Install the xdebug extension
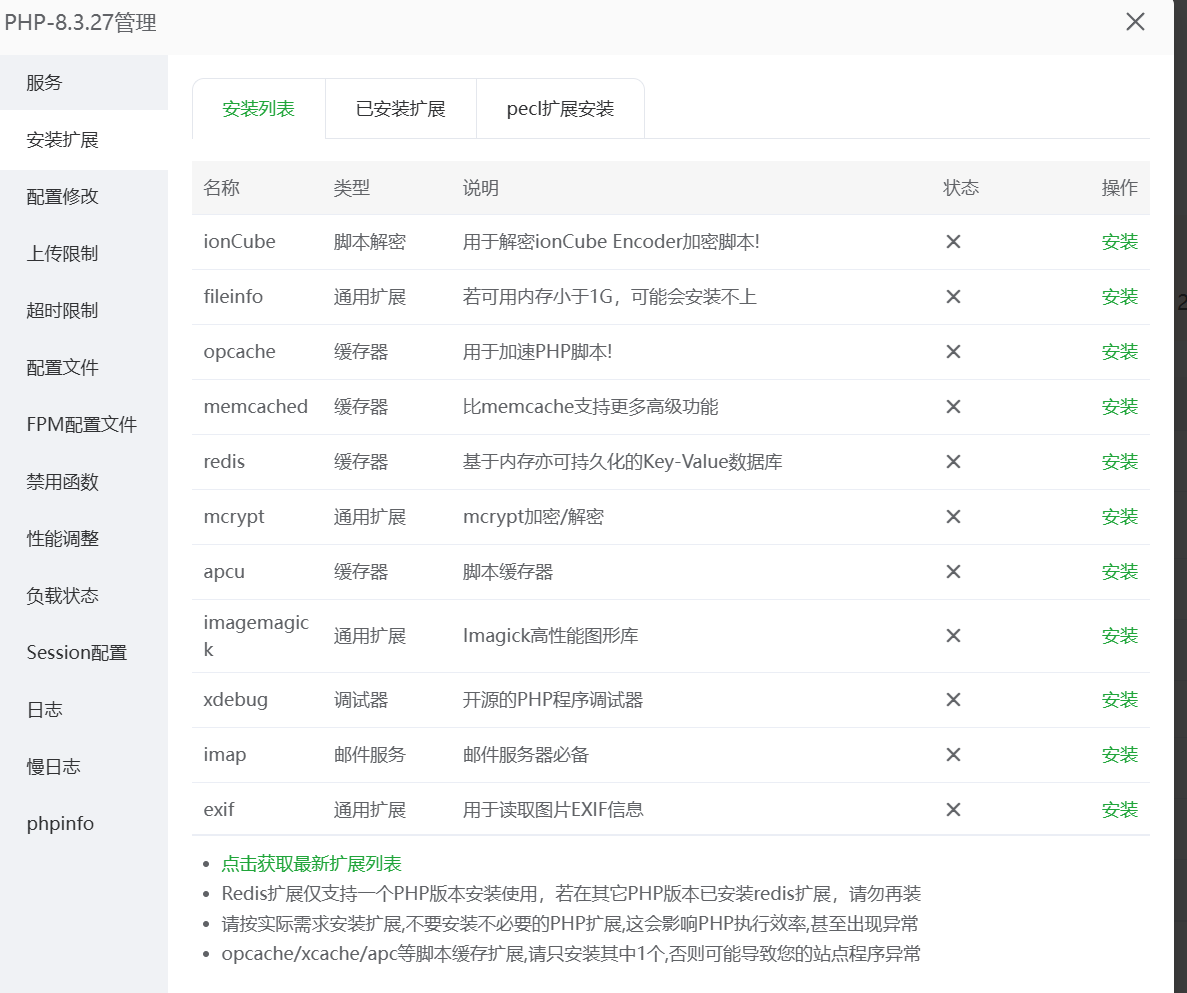1187x993 pixels. [1119, 700]
